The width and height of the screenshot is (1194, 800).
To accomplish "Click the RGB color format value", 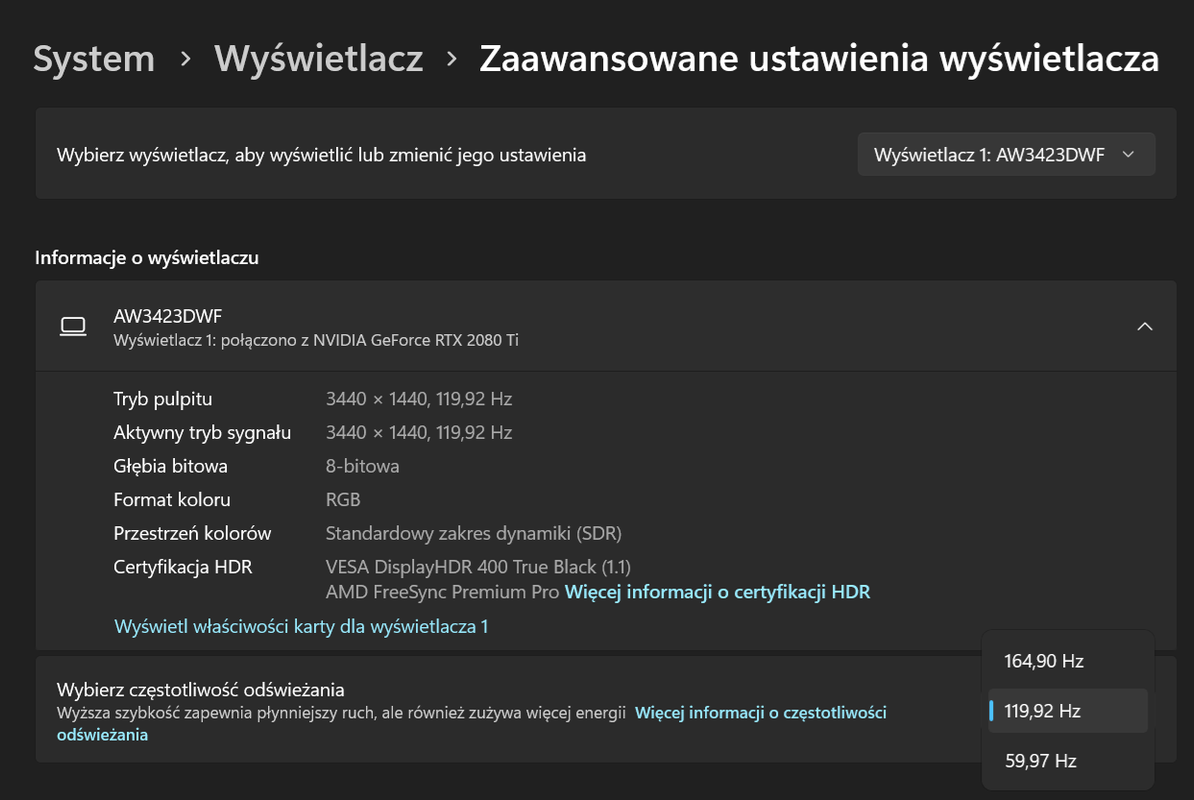I will pos(343,499).
